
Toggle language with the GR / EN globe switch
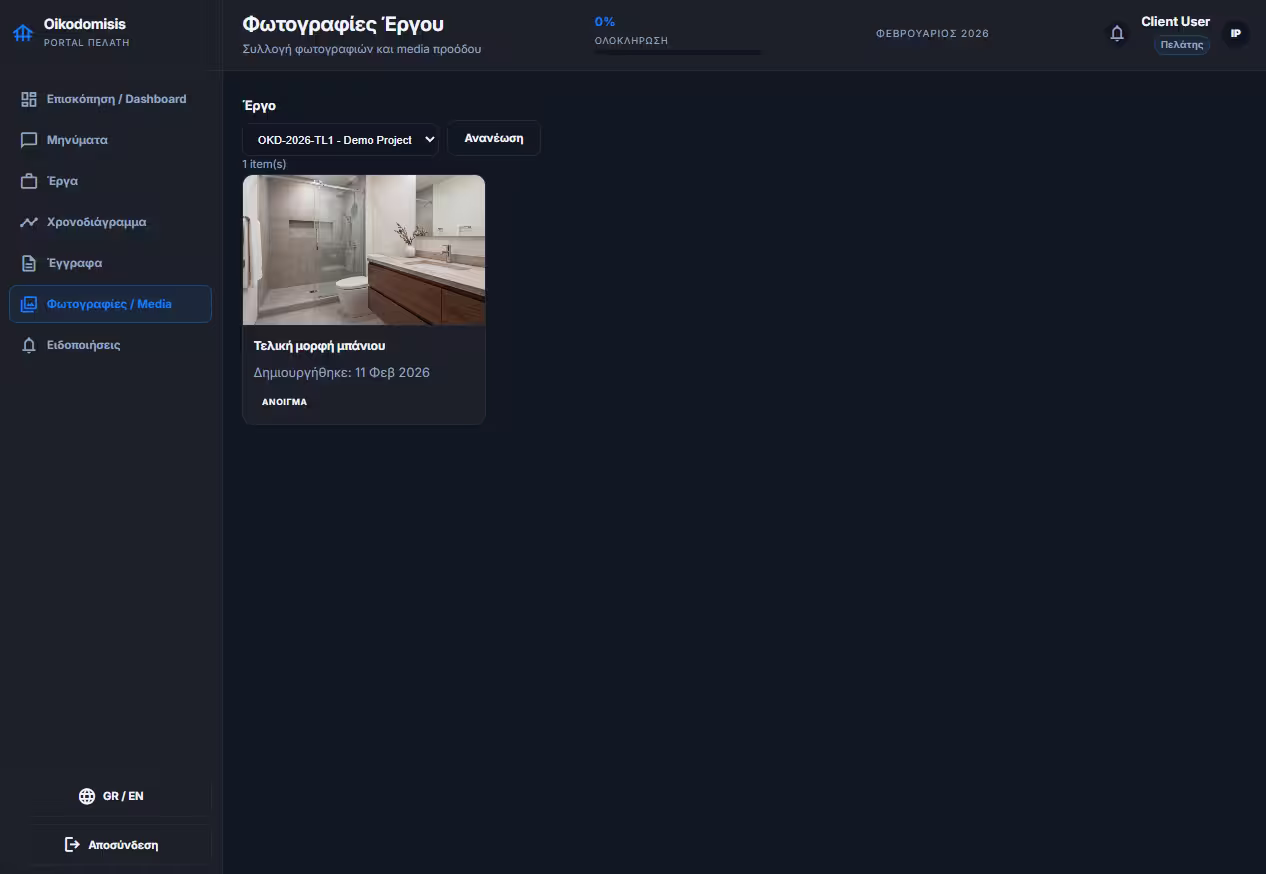pos(87,796)
